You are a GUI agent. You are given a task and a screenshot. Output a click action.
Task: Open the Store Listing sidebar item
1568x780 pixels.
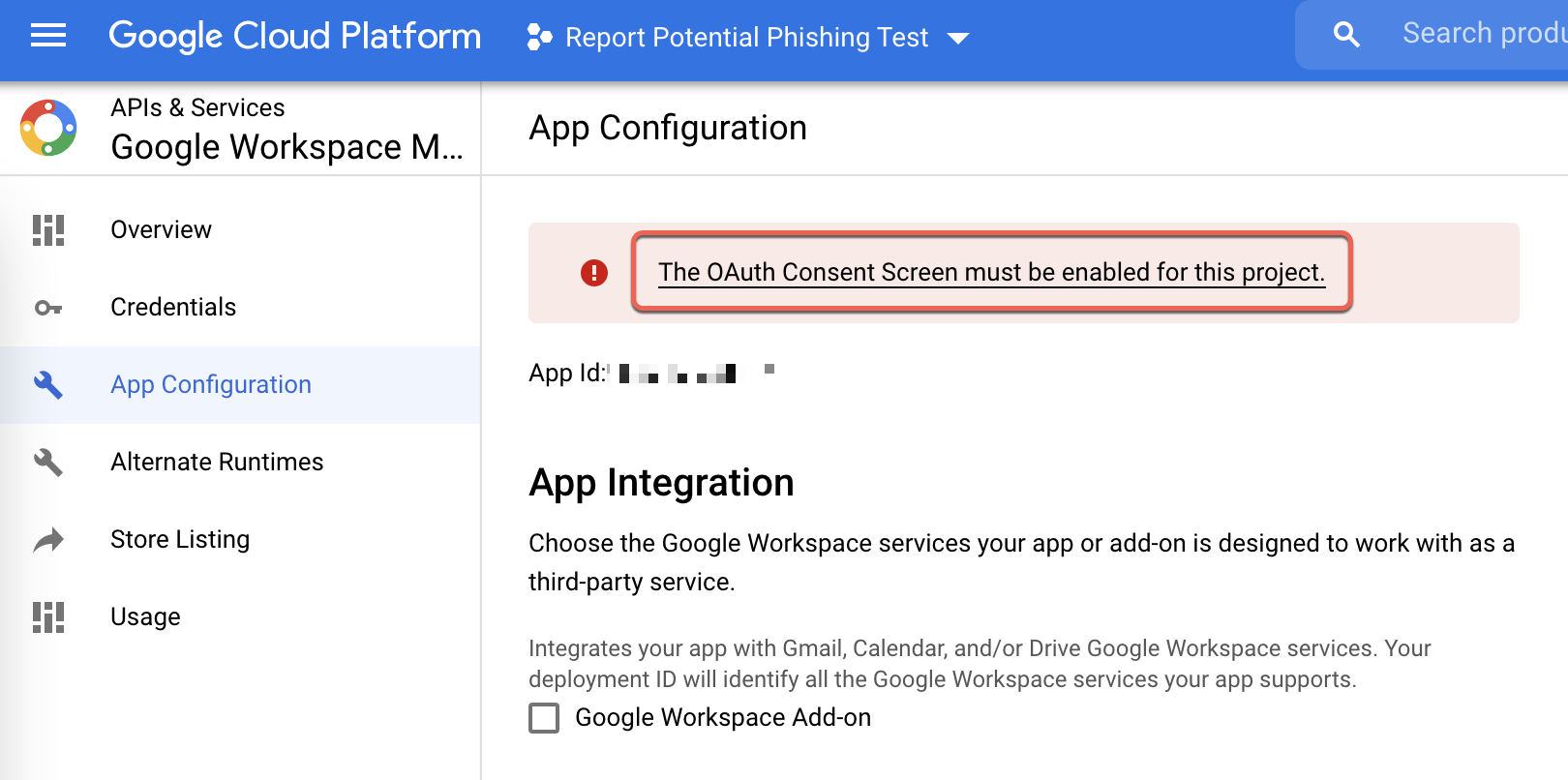(x=240, y=540)
